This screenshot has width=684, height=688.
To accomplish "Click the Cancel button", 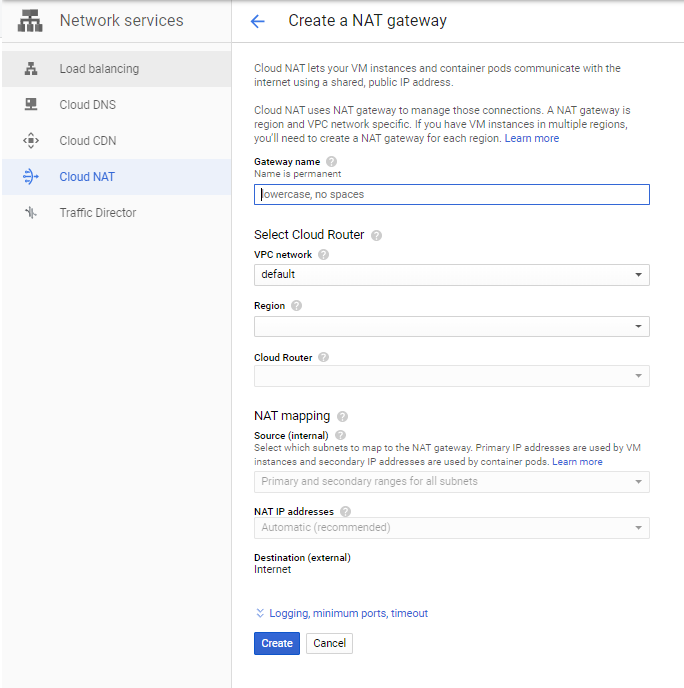I will (329, 643).
